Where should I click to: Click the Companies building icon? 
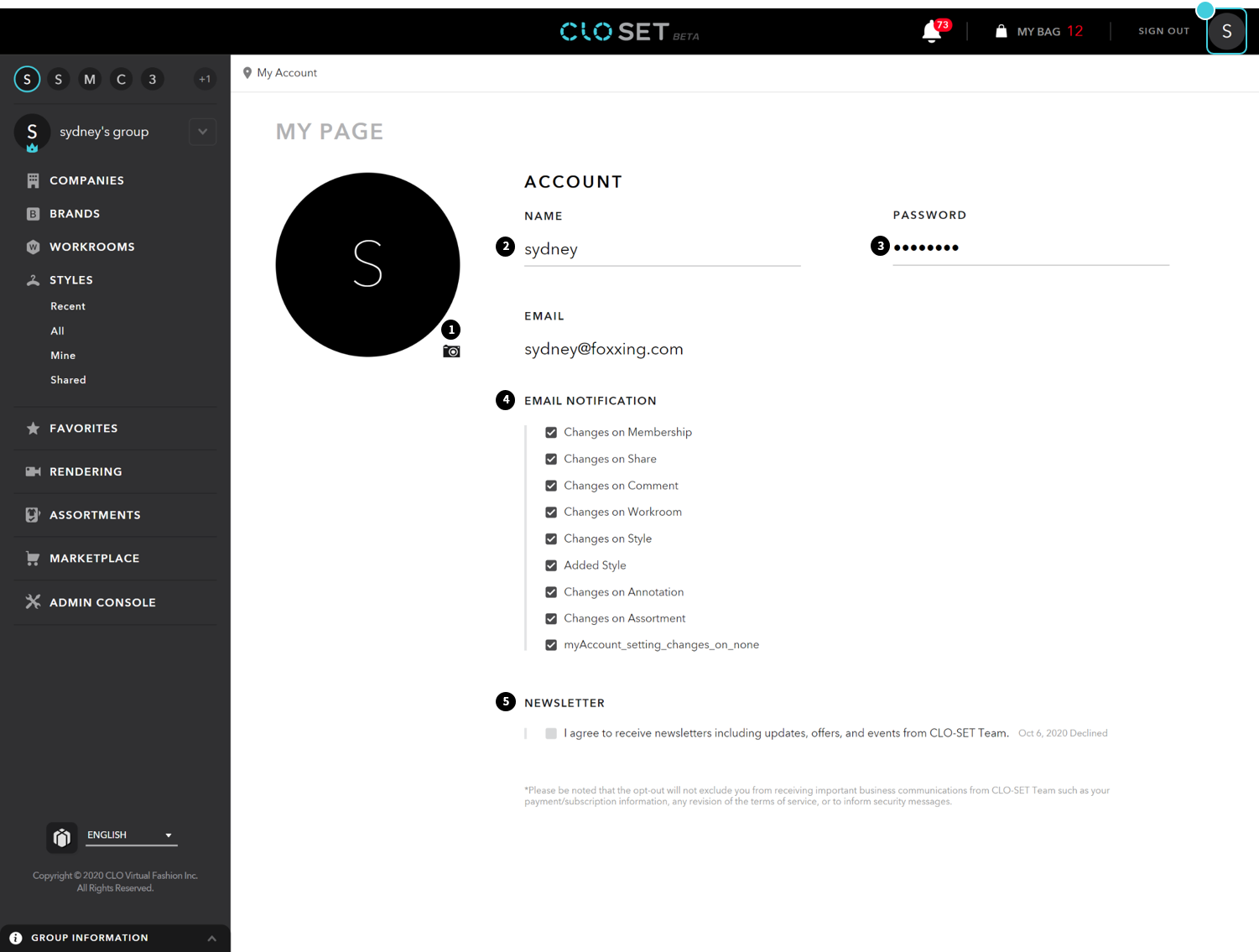pyautogui.click(x=33, y=180)
